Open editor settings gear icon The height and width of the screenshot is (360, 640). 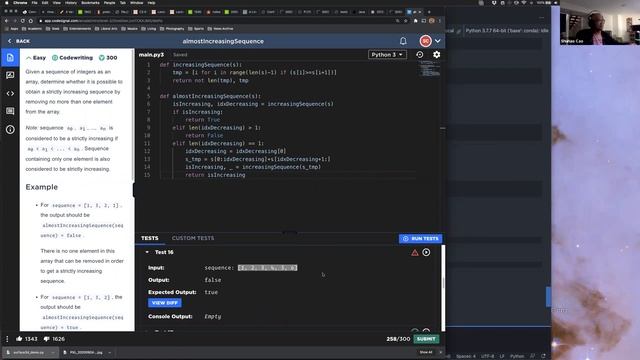(436, 54)
